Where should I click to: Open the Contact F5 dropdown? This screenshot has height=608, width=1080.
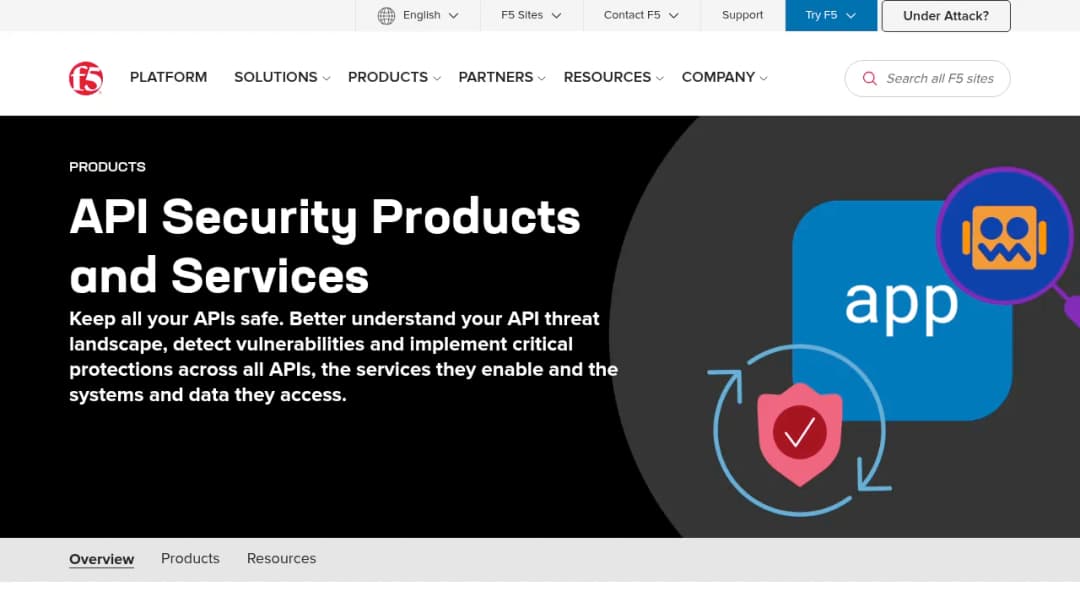pyautogui.click(x=641, y=15)
